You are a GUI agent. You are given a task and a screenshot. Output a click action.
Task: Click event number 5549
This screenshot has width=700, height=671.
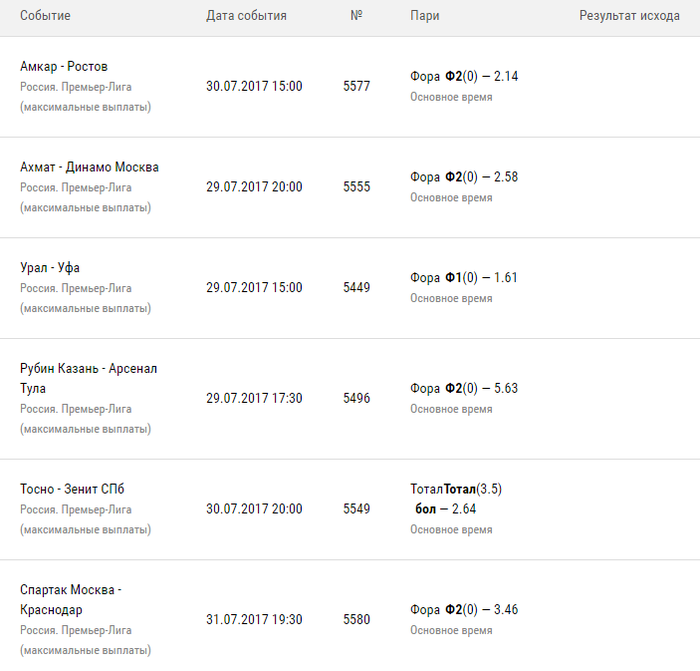pos(356,509)
